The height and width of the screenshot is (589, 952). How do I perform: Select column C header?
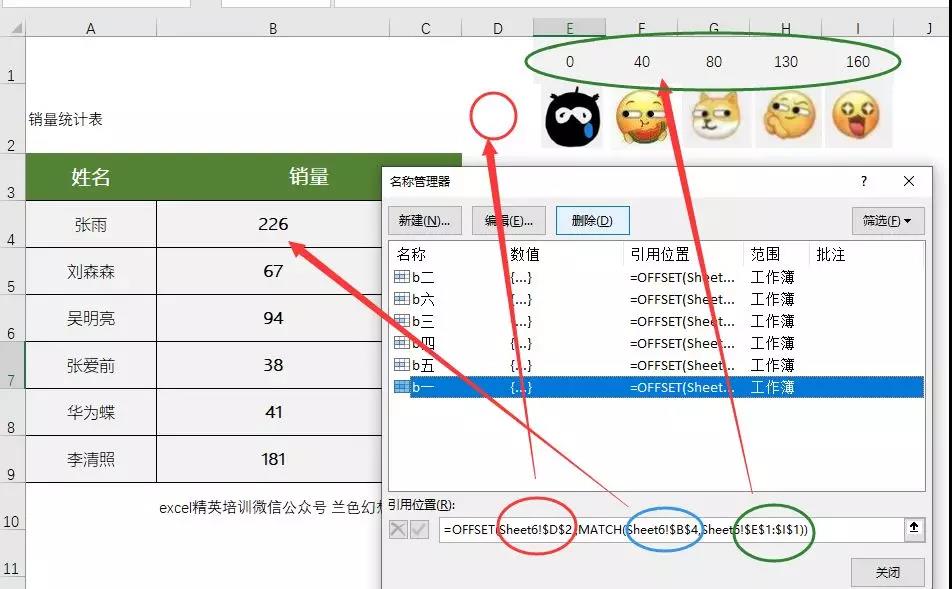coord(426,28)
